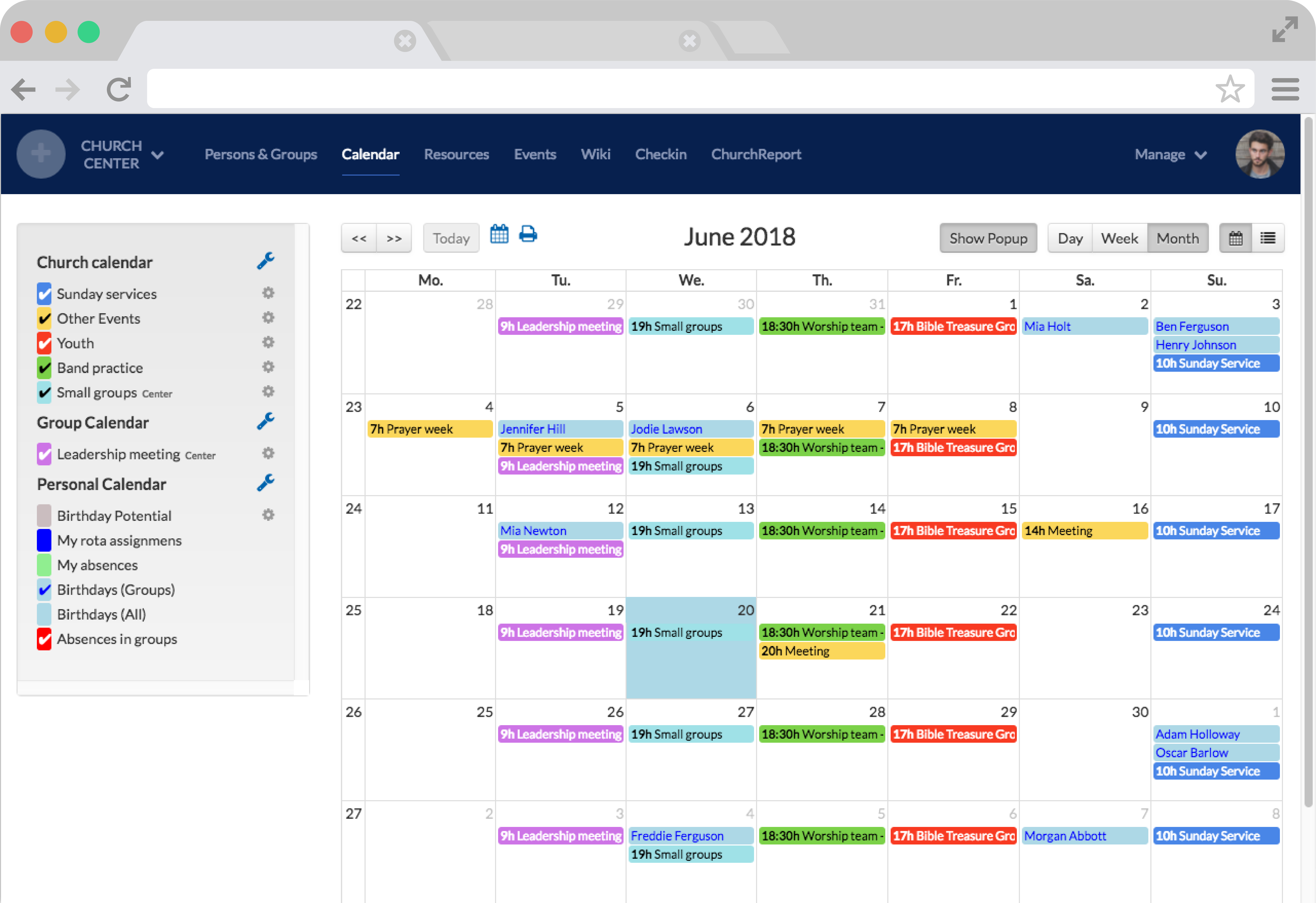The image size is (1316, 903).
Task: Open the Group Calendar wrench settings
Action: pyautogui.click(x=266, y=421)
